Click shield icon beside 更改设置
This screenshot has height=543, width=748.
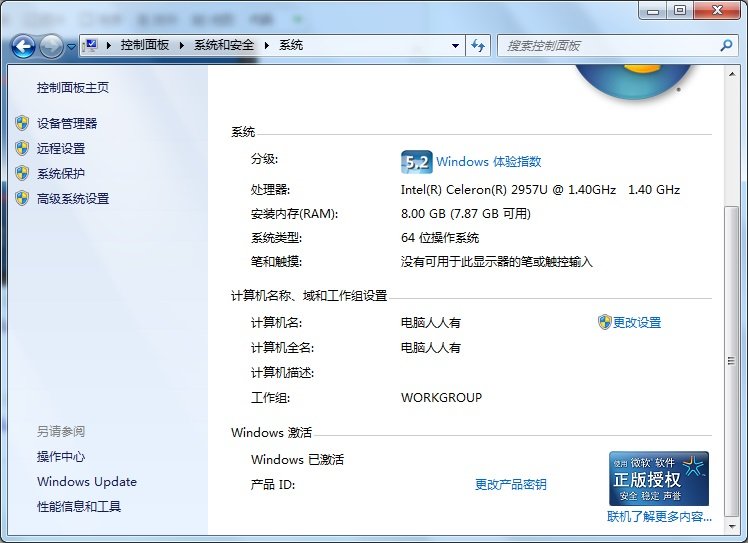click(x=604, y=322)
